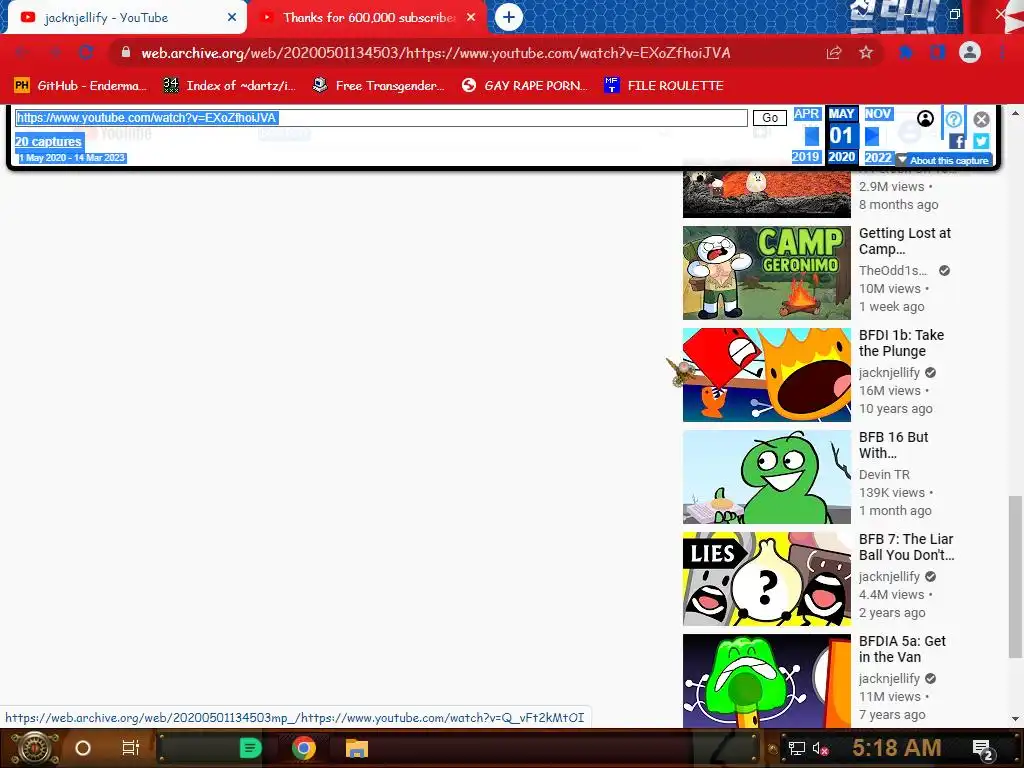Open the Camp Geronimo video thumbnail

767,273
